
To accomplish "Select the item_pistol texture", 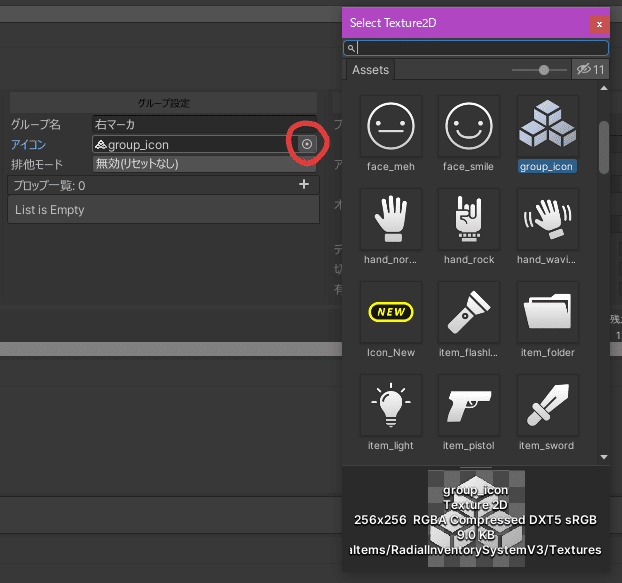I will [468, 405].
